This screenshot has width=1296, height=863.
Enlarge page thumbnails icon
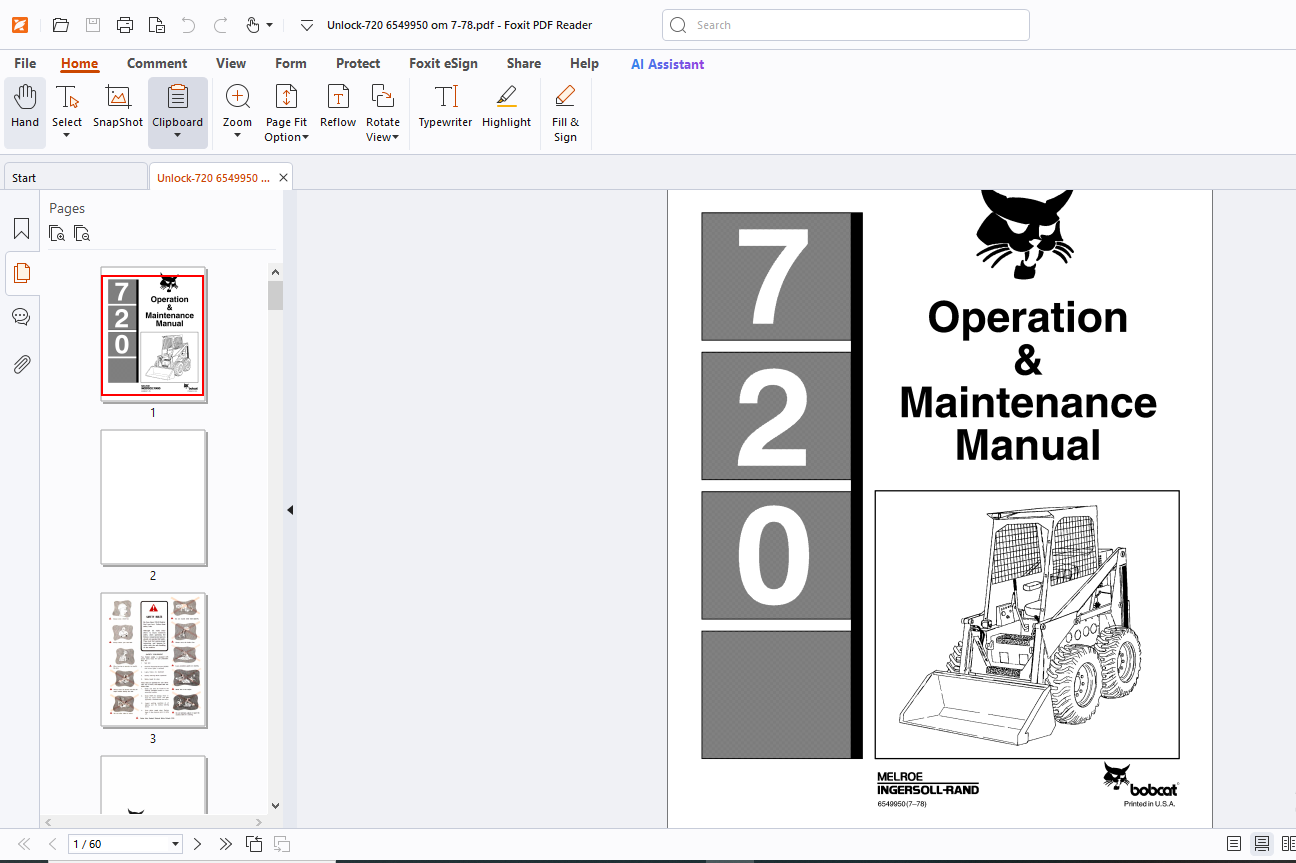click(57, 234)
